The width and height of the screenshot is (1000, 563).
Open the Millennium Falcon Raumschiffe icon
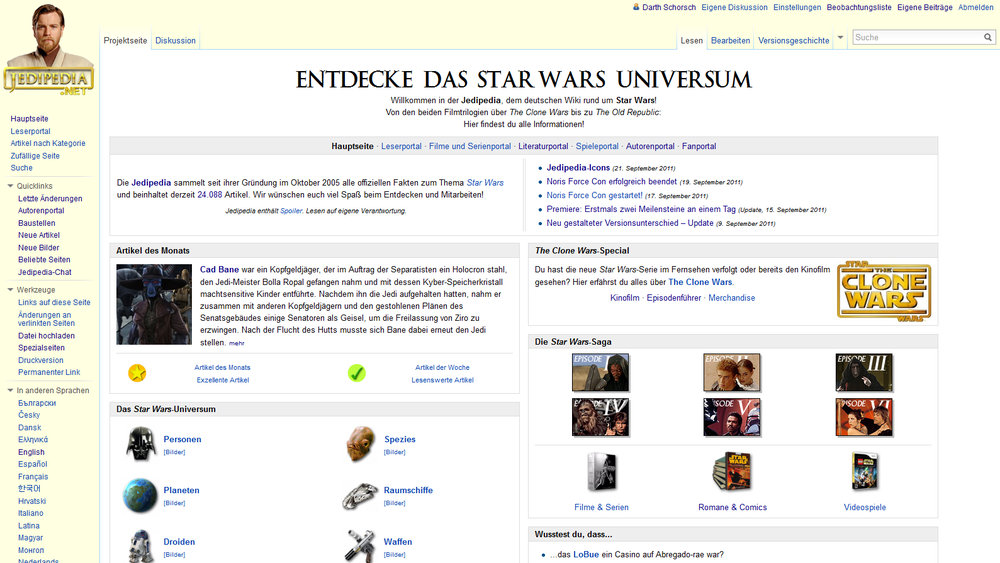[x=360, y=496]
